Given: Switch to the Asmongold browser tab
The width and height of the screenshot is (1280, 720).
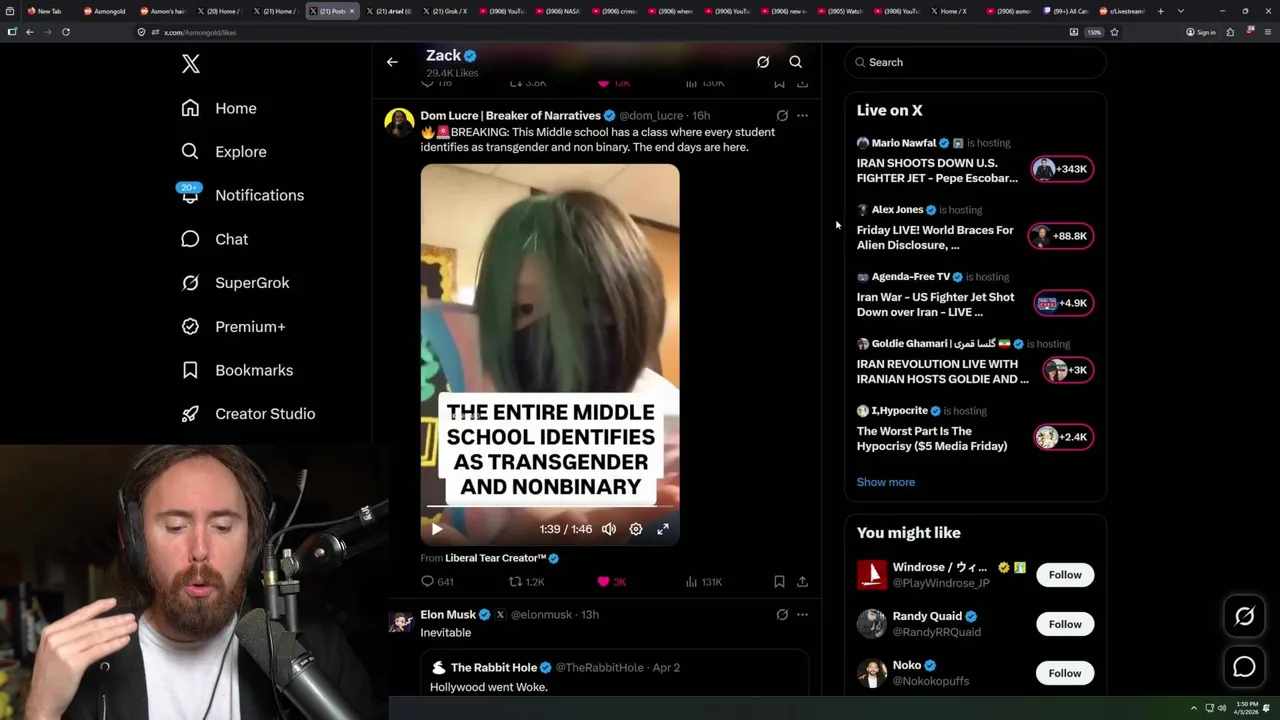Looking at the screenshot, I should tap(105, 11).
